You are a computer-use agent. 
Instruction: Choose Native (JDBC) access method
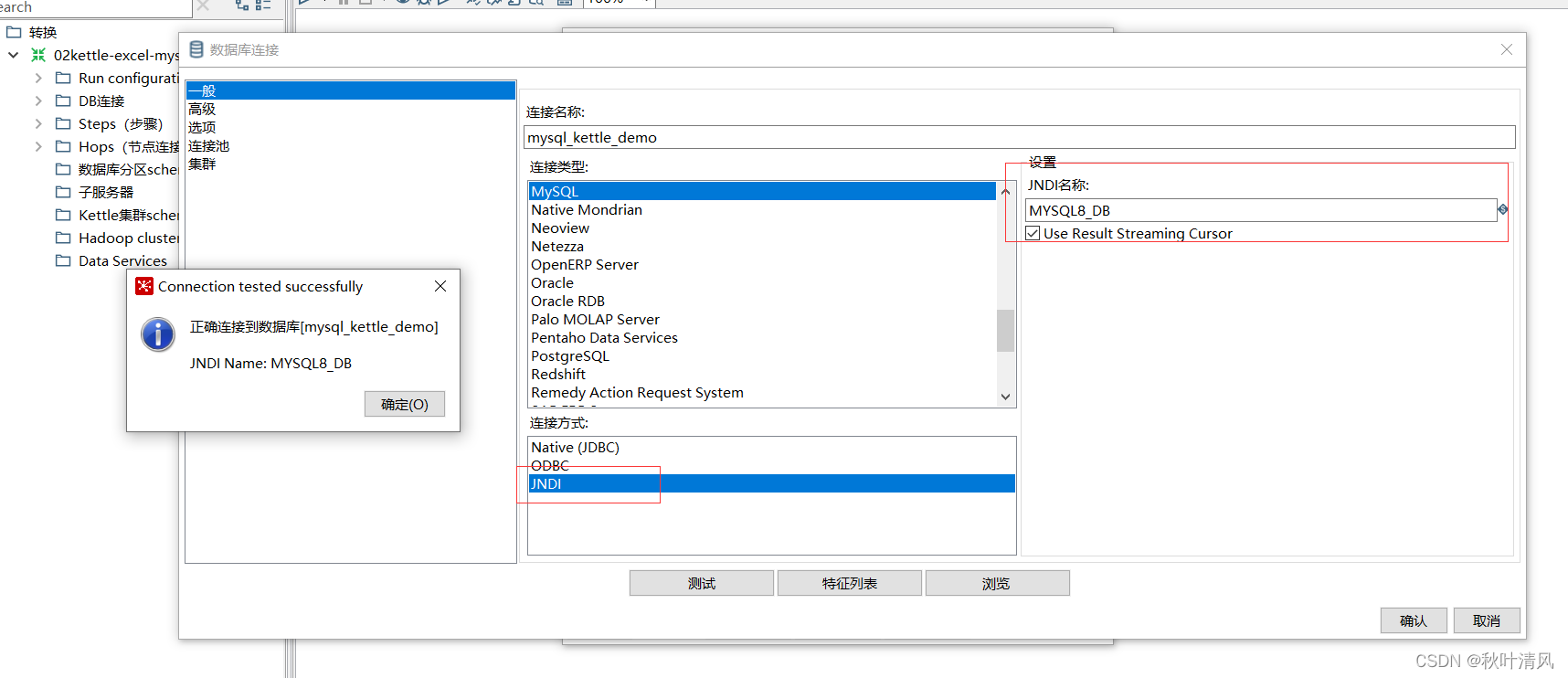point(771,447)
